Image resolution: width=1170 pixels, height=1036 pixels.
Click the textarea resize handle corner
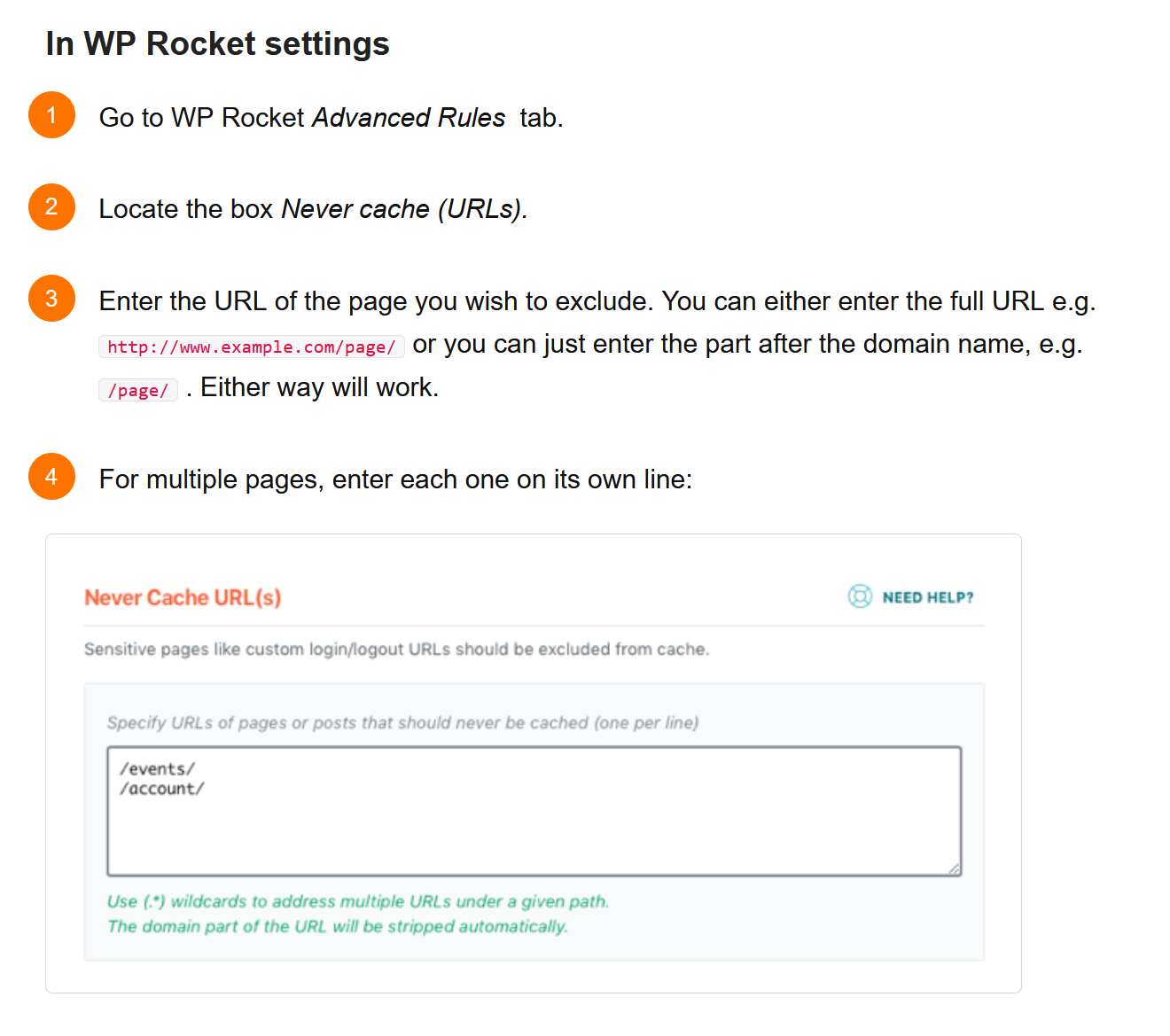coord(954,869)
